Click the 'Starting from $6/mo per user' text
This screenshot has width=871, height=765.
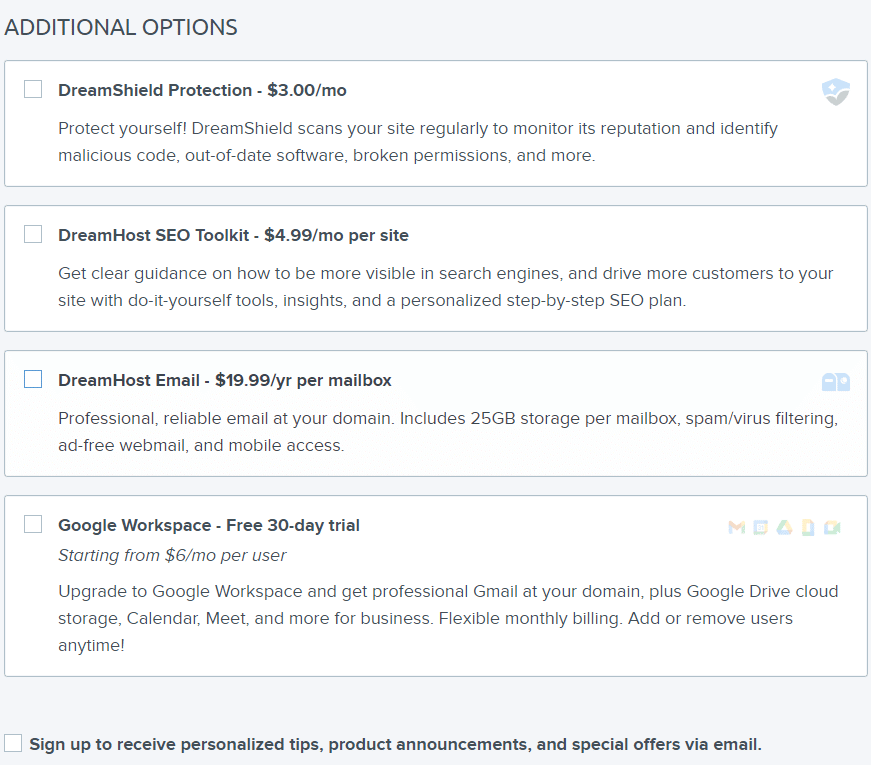172,555
